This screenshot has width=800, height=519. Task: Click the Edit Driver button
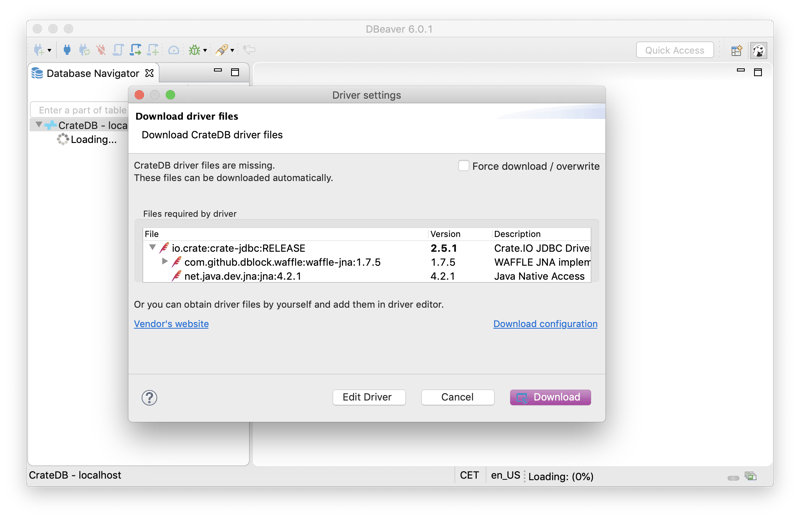368,397
